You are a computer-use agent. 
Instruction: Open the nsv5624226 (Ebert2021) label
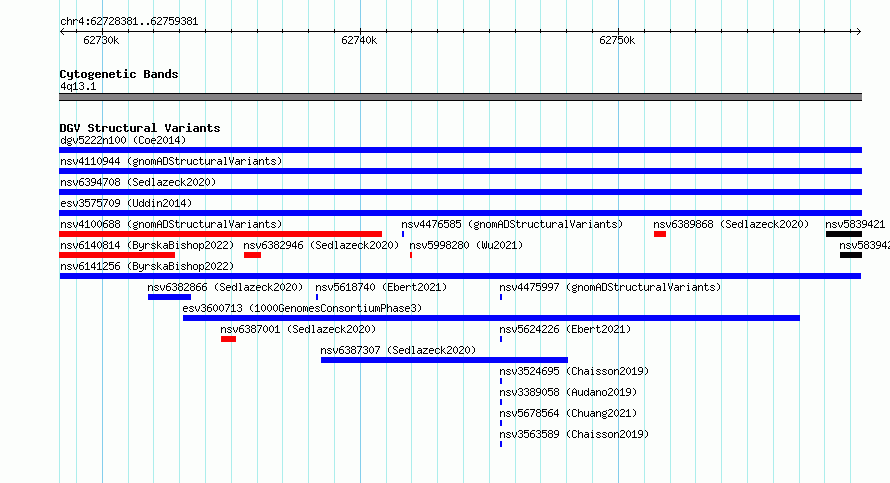pyautogui.click(x=565, y=329)
